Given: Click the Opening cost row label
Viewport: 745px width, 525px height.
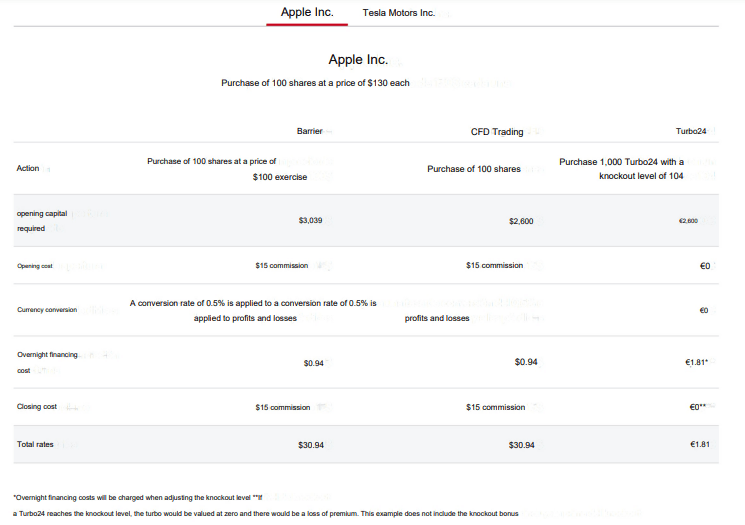Looking at the screenshot, I should [x=35, y=266].
